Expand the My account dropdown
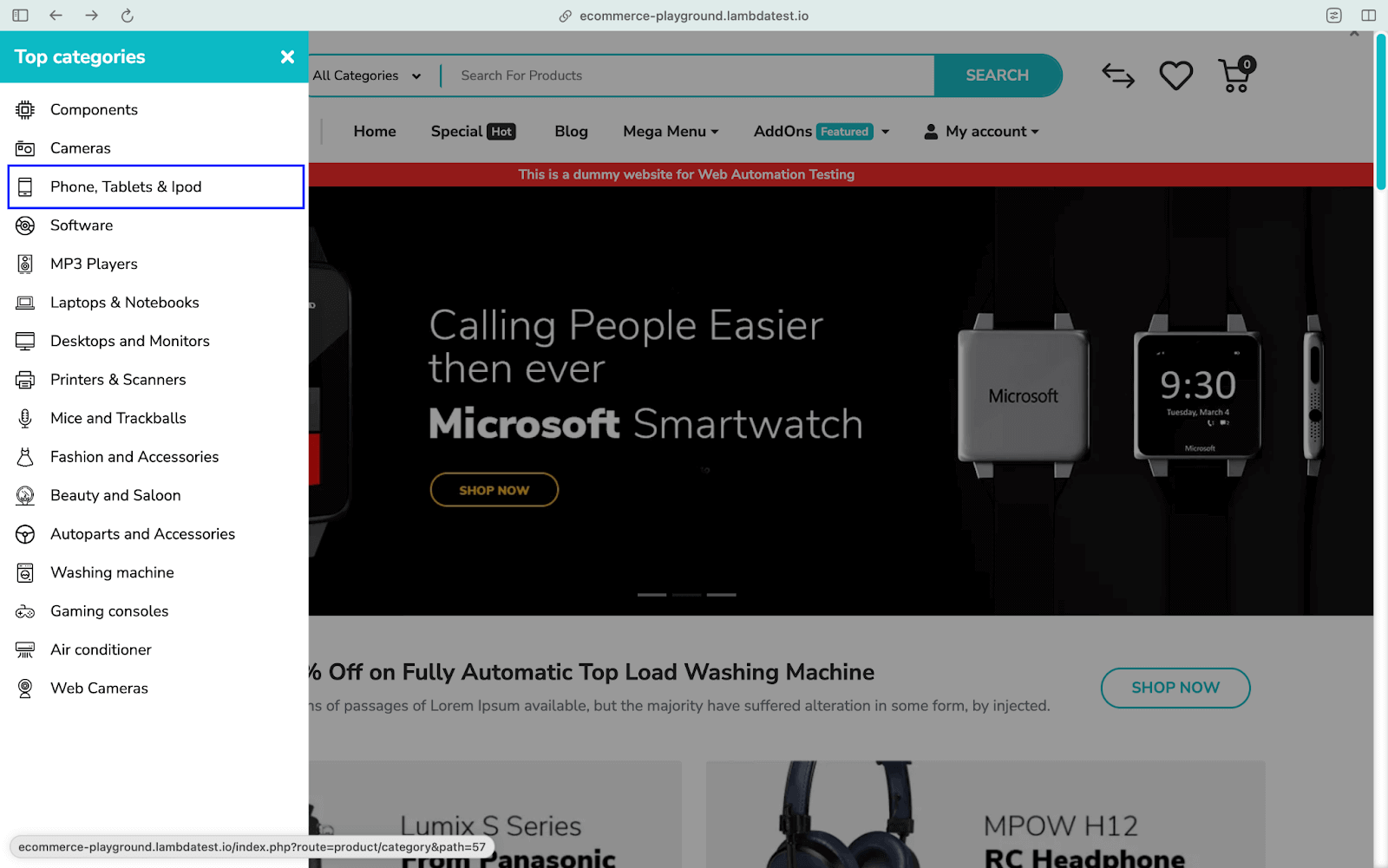This screenshot has width=1388, height=868. click(x=981, y=132)
